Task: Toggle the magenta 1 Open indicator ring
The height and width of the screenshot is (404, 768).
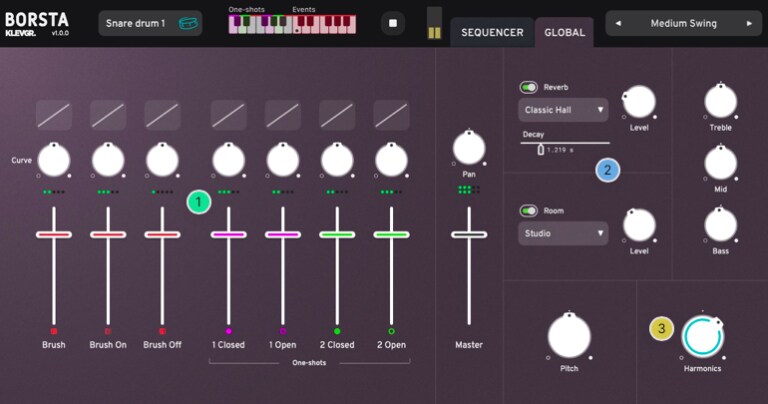Action: (x=283, y=332)
